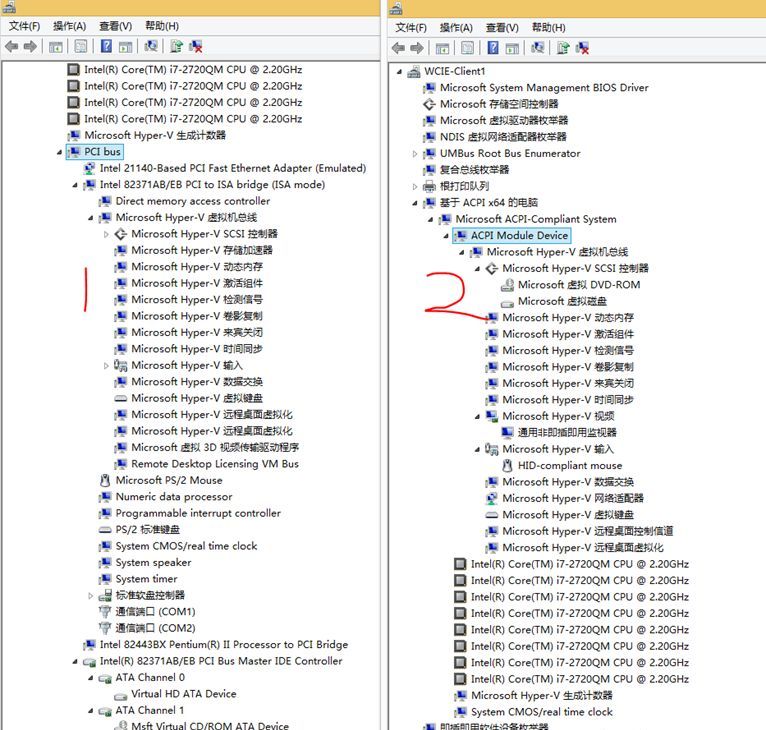The image size is (766, 730).
Task: Toggle action pane icon in right window toolbar
Action: click(512, 48)
